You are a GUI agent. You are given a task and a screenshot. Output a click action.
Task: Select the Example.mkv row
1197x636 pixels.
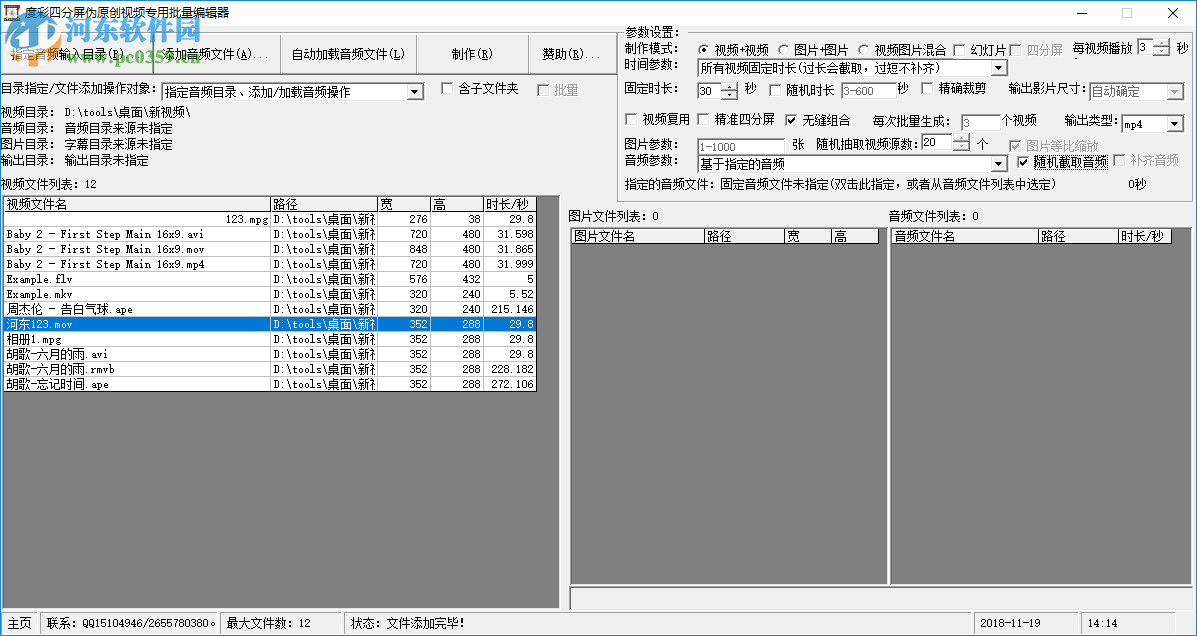[x=270, y=294]
